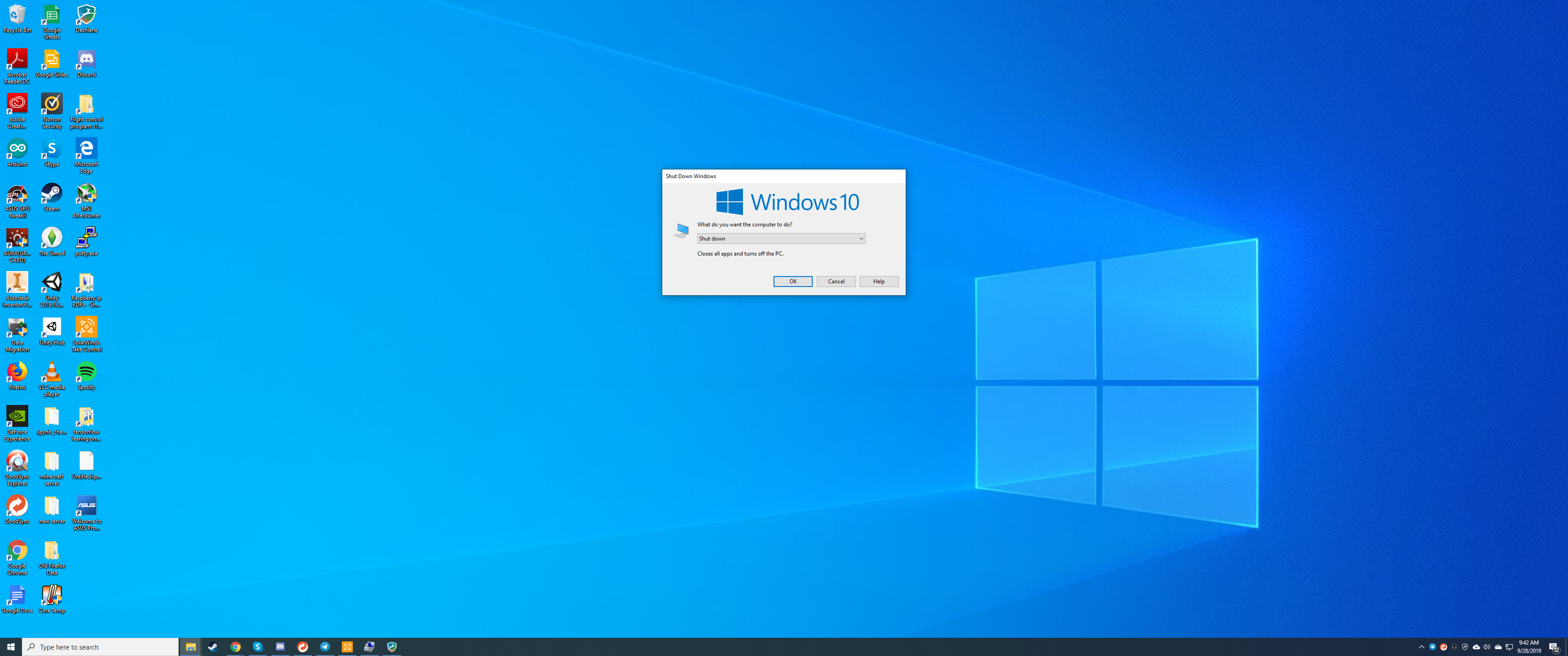Select GeForce Experience desktop icon
Screen dimensions: 1568x656
point(17,424)
